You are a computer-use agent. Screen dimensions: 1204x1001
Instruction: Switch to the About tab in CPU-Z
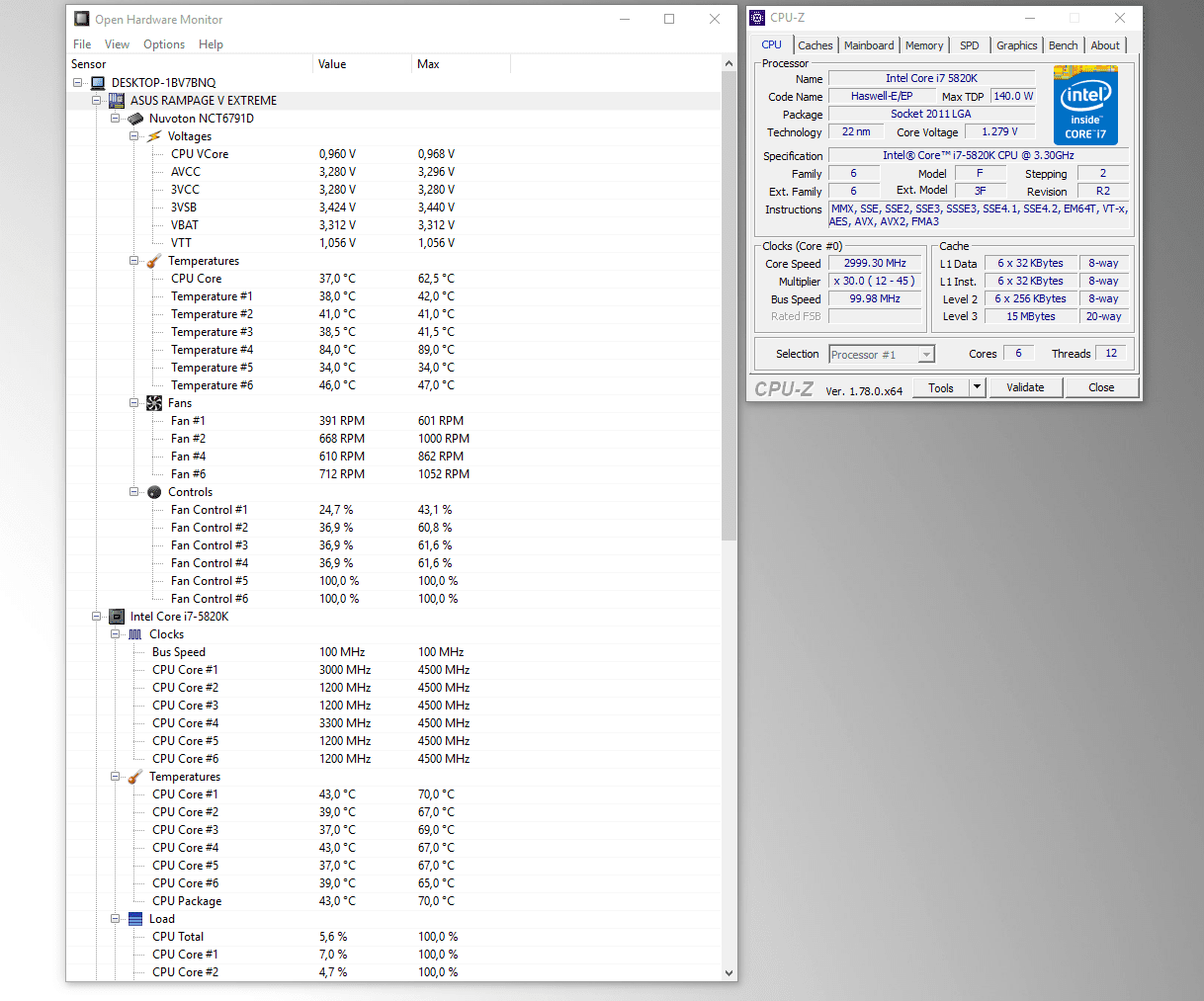pos(1105,45)
